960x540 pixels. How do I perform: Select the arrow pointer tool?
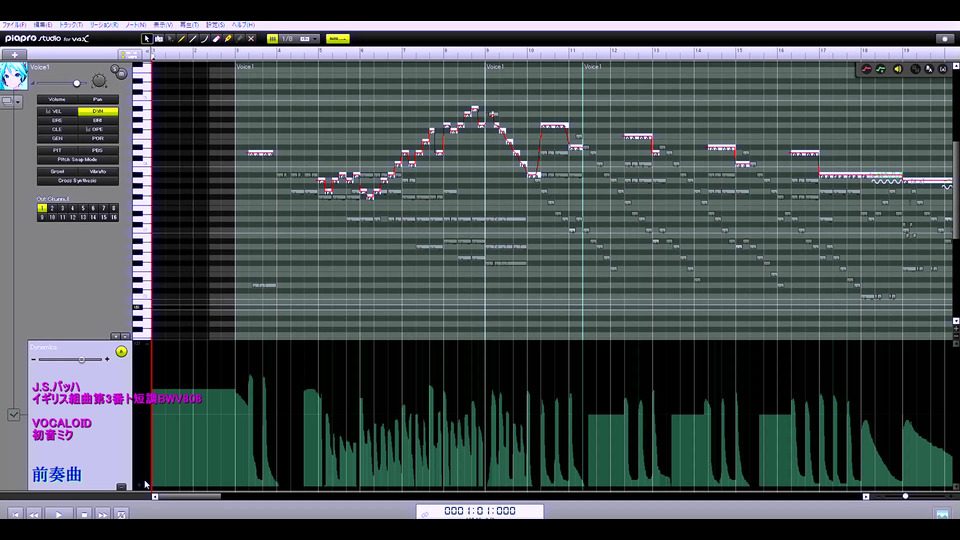click(x=147, y=39)
